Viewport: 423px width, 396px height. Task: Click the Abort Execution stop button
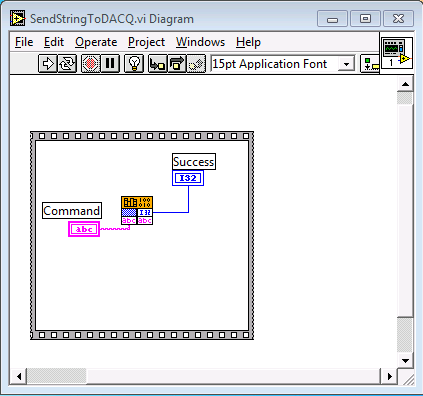tap(91, 63)
